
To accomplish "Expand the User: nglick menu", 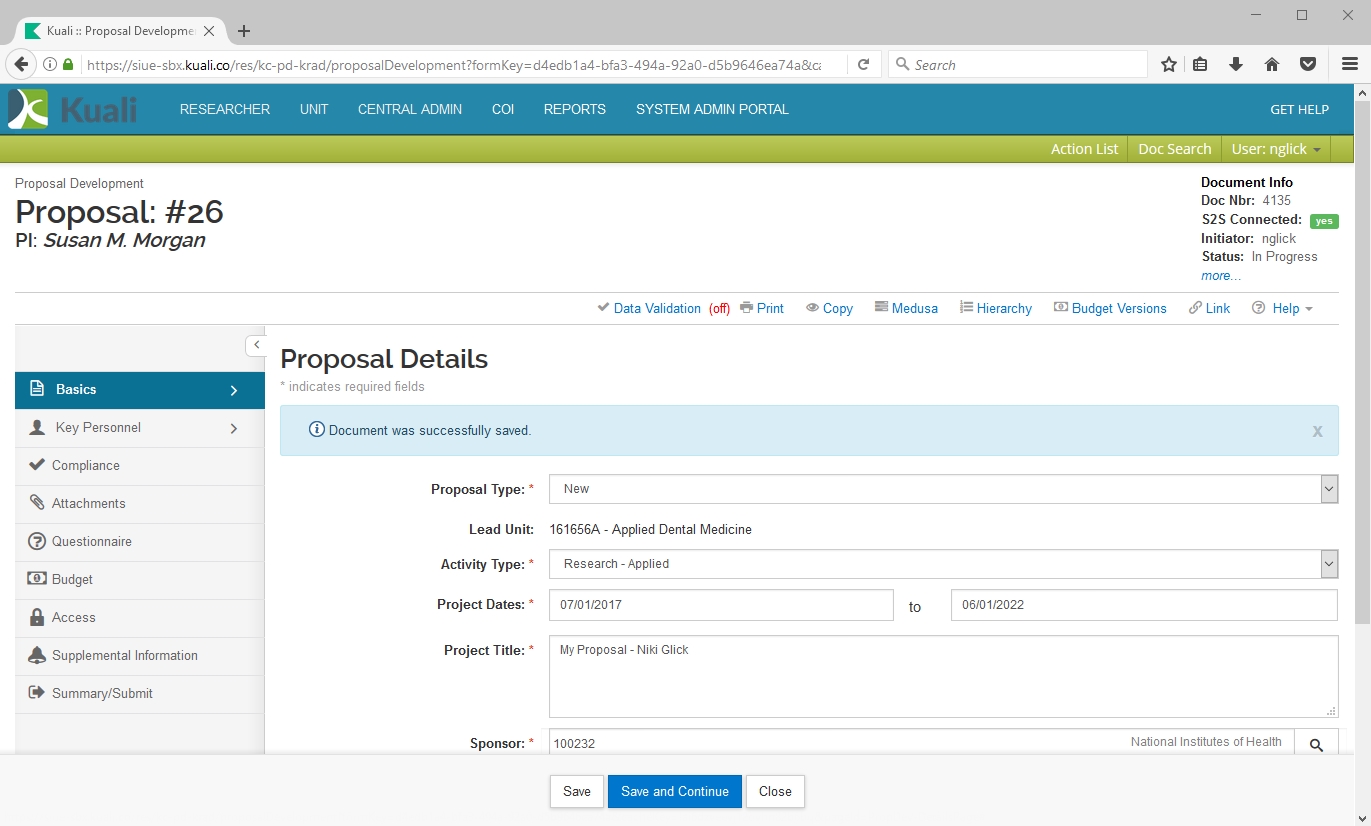I will 1276,149.
